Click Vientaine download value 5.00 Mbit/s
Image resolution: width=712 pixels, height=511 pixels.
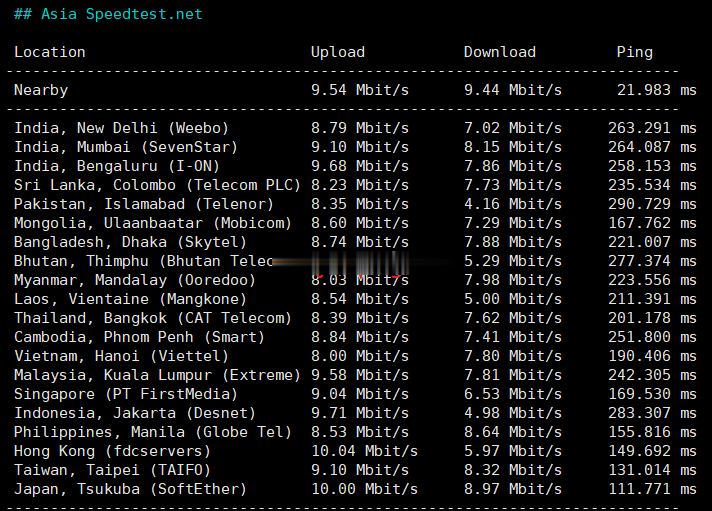point(513,299)
